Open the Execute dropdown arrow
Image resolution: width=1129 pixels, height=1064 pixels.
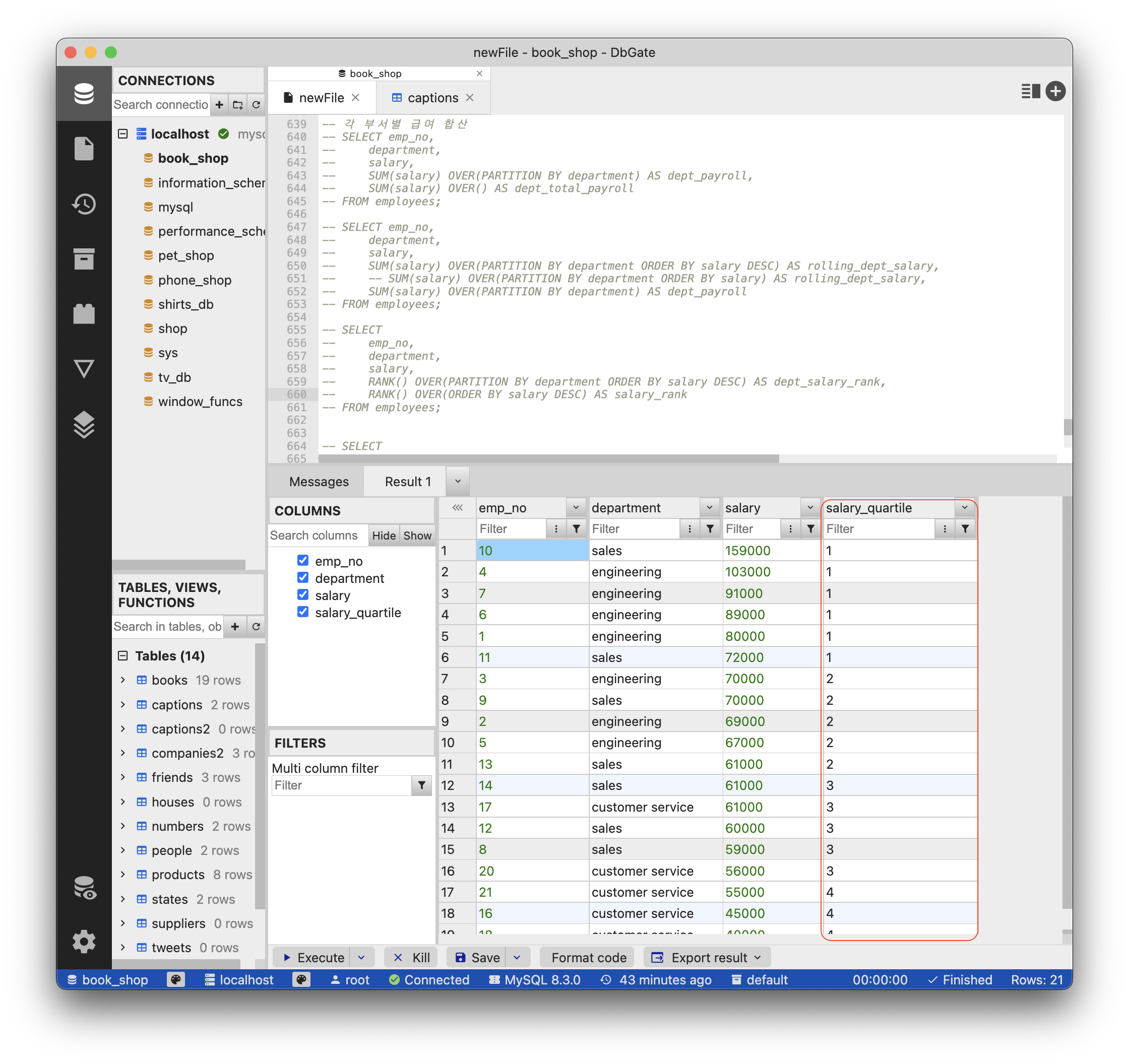coord(361,957)
